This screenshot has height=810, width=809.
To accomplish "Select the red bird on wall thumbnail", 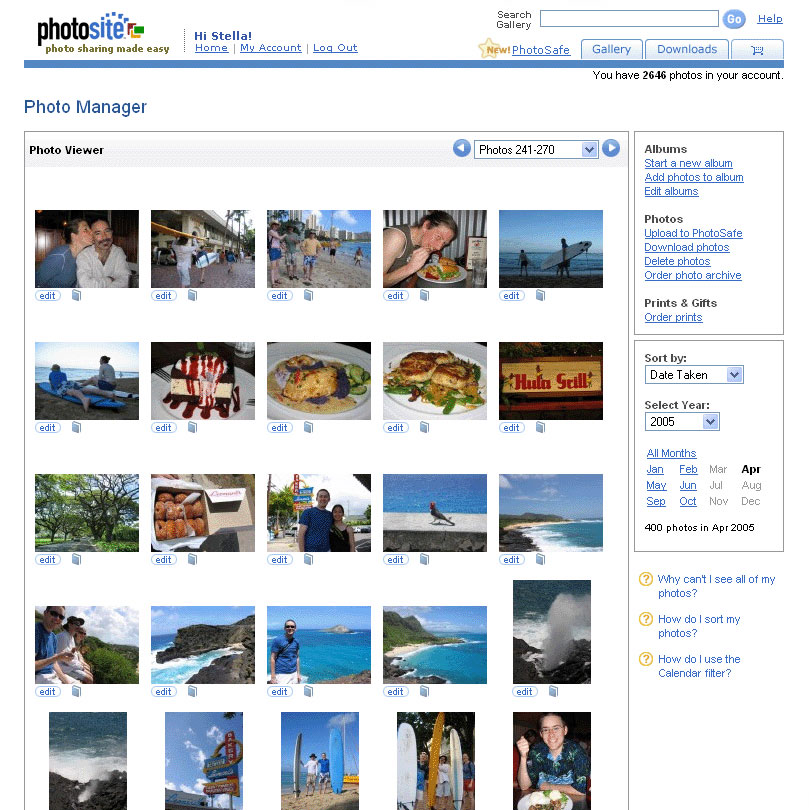I will coord(434,512).
